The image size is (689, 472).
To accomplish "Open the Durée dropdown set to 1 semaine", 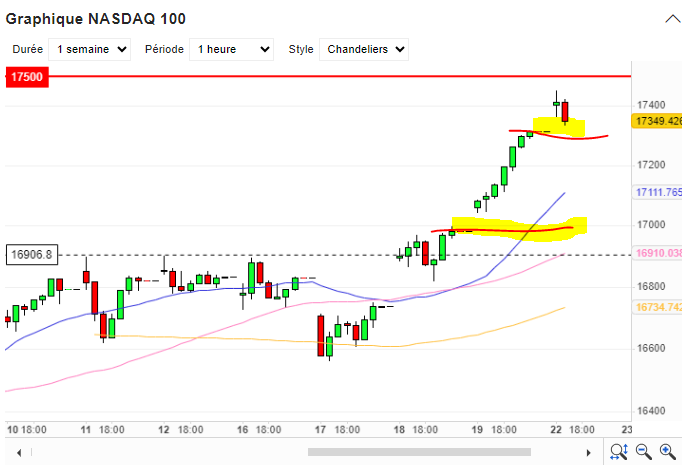I will point(89,49).
